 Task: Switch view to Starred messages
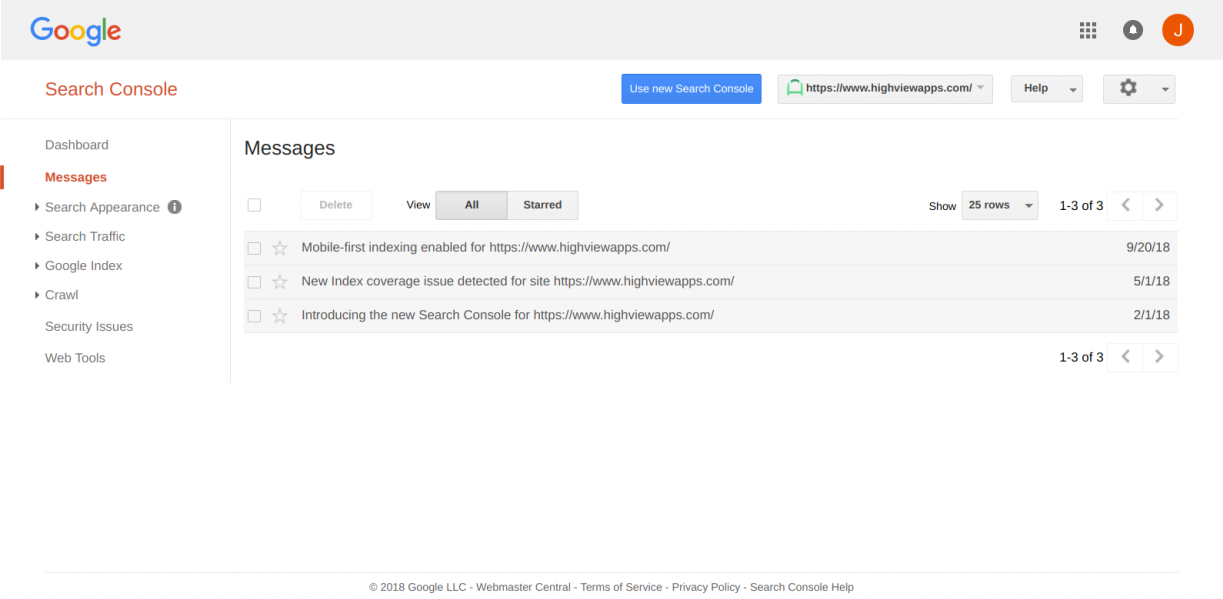(542, 205)
